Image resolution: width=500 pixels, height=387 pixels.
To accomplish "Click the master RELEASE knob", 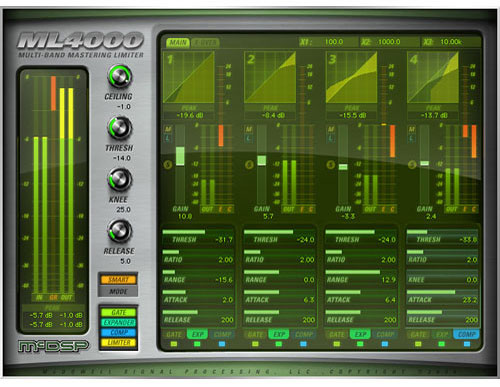I will tap(119, 231).
